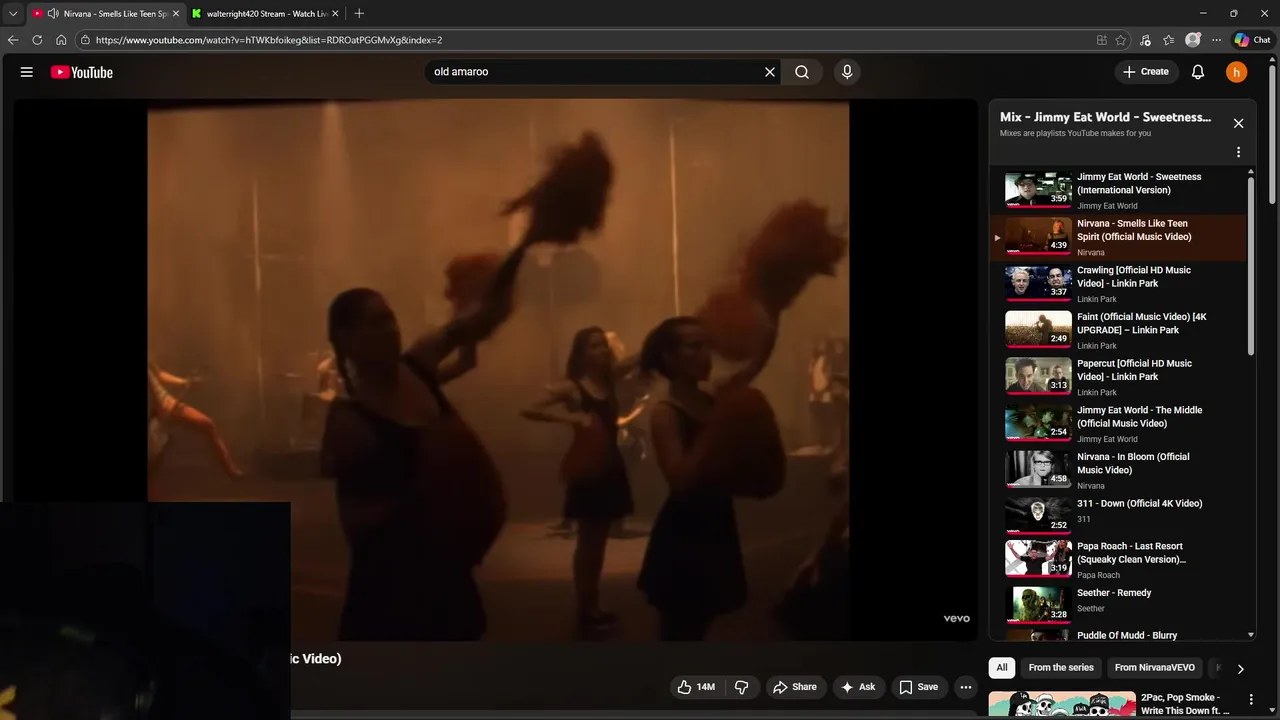Dislike the video with thumbs down
Screen dimensions: 1280x720
[742, 687]
